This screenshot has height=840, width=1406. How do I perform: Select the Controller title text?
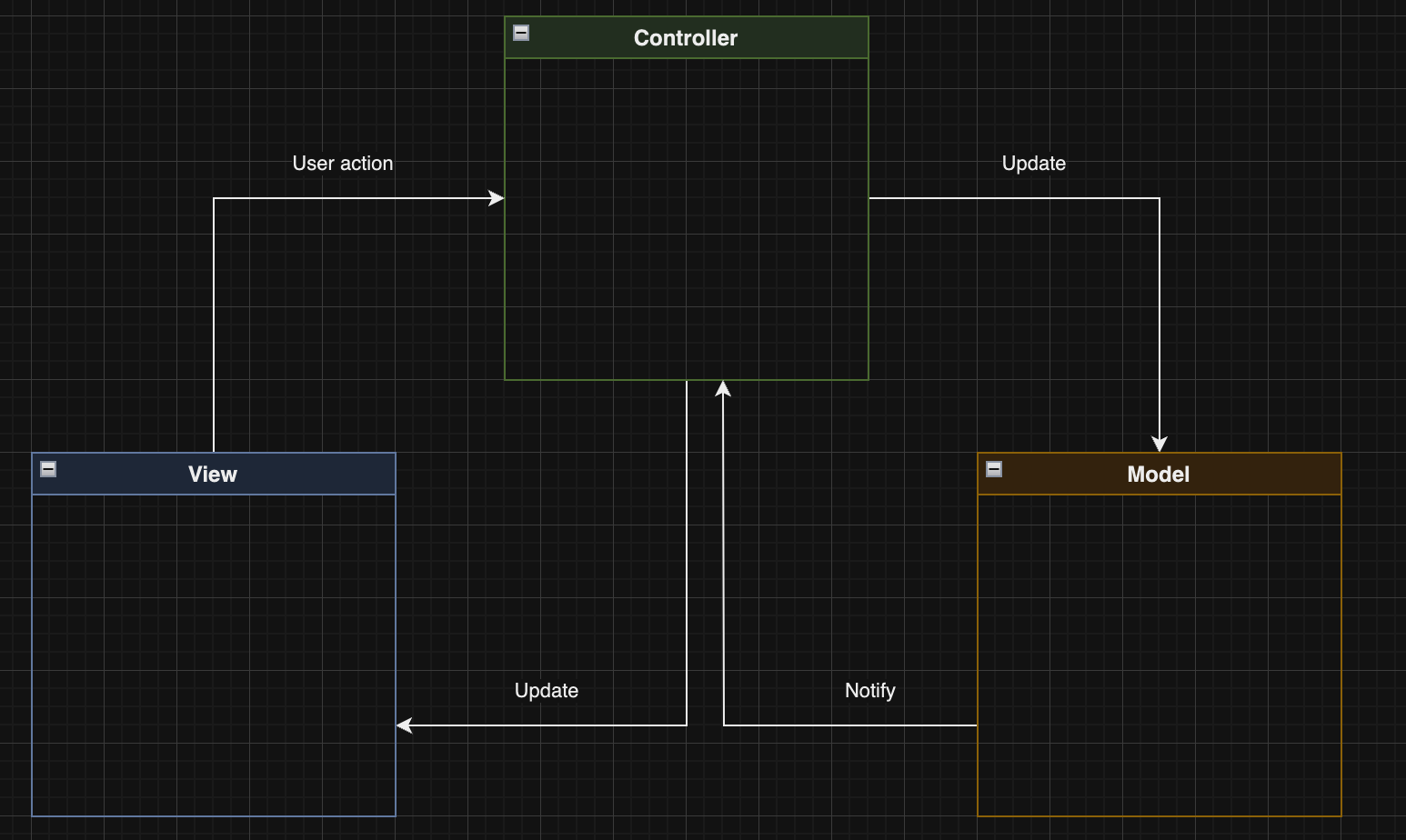point(686,38)
